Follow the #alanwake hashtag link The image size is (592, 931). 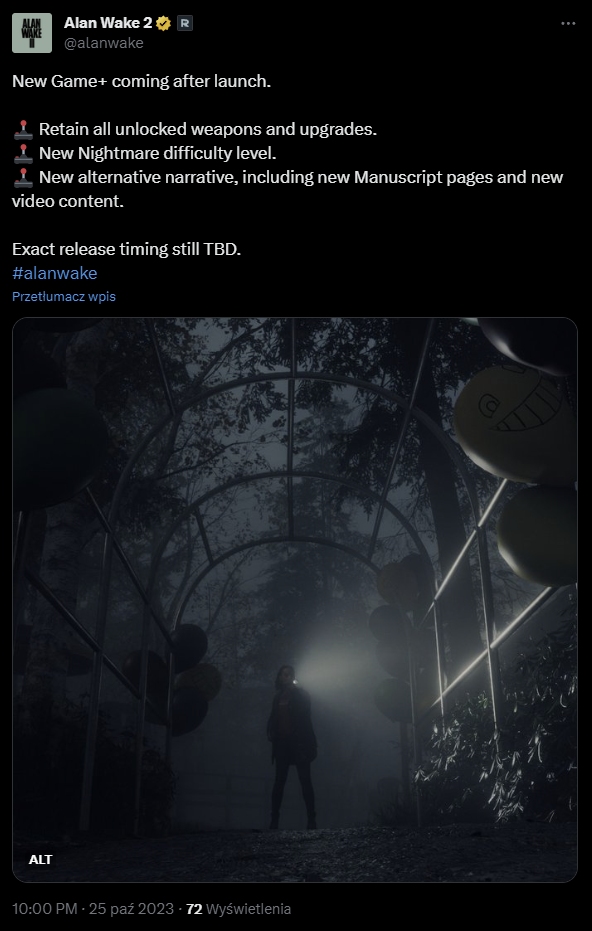pos(55,273)
